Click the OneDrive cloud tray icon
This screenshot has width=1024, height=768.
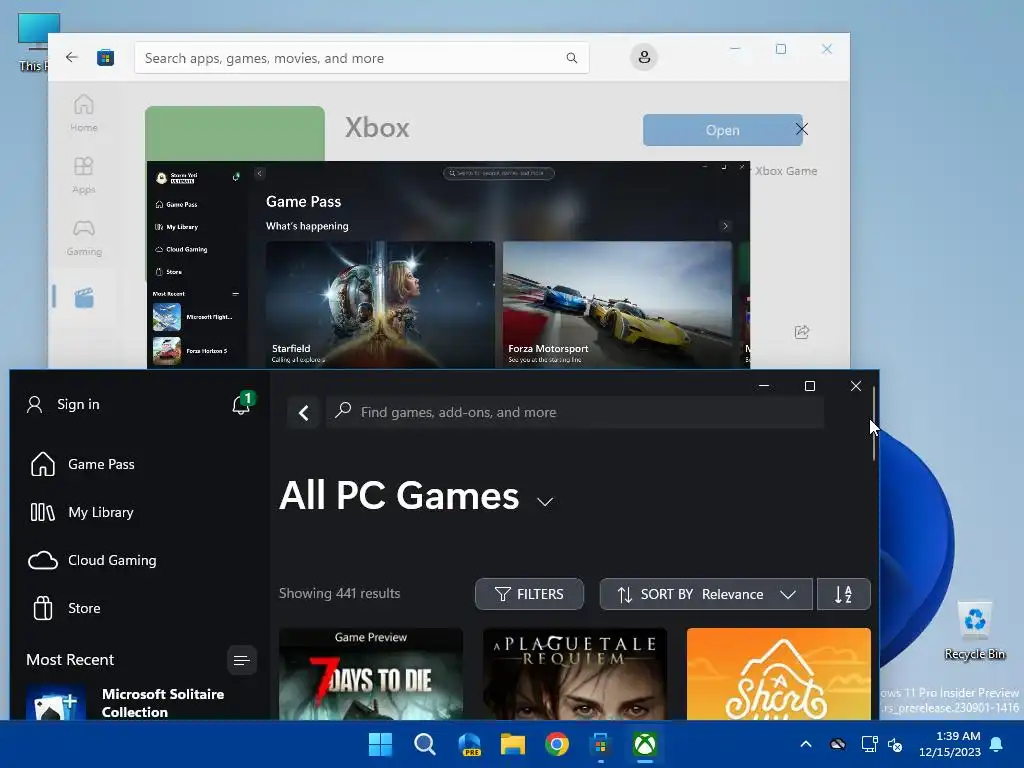point(838,744)
